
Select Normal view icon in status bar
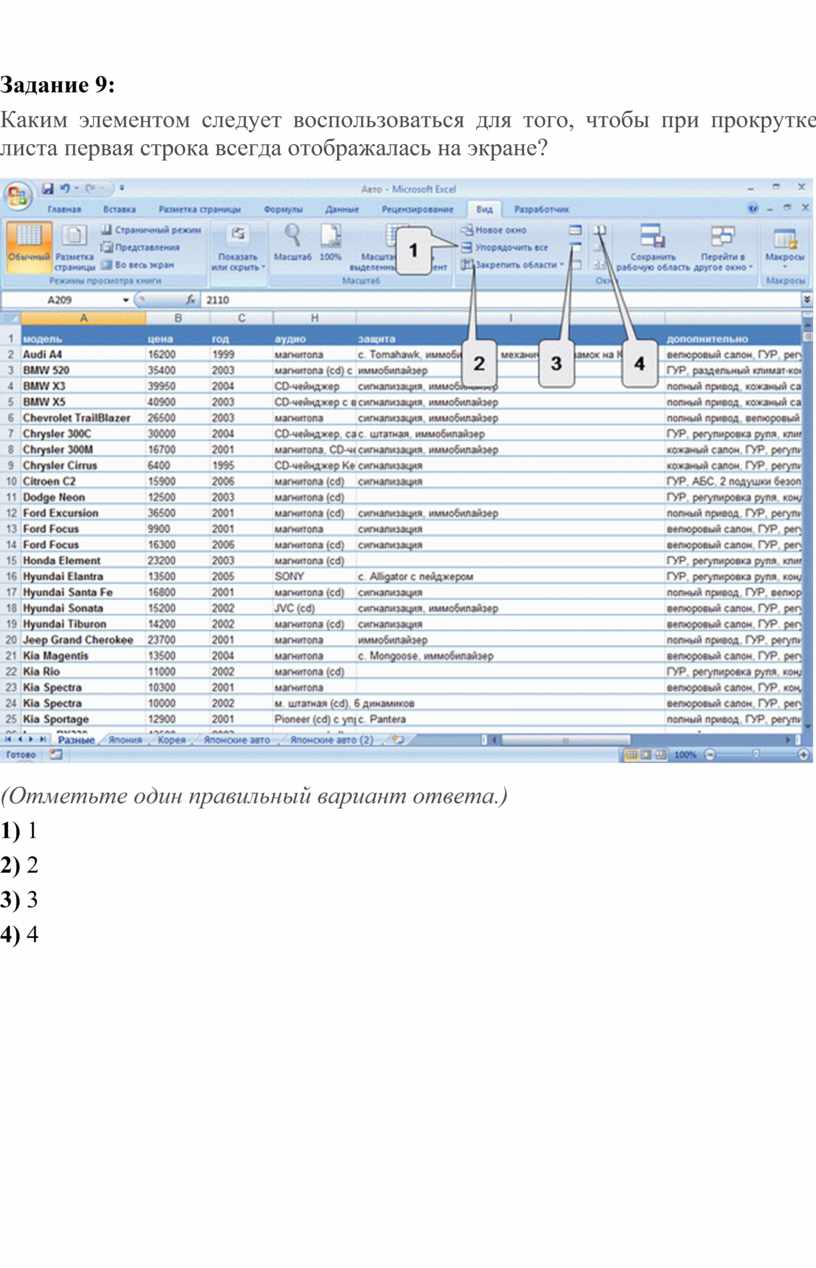pos(631,755)
